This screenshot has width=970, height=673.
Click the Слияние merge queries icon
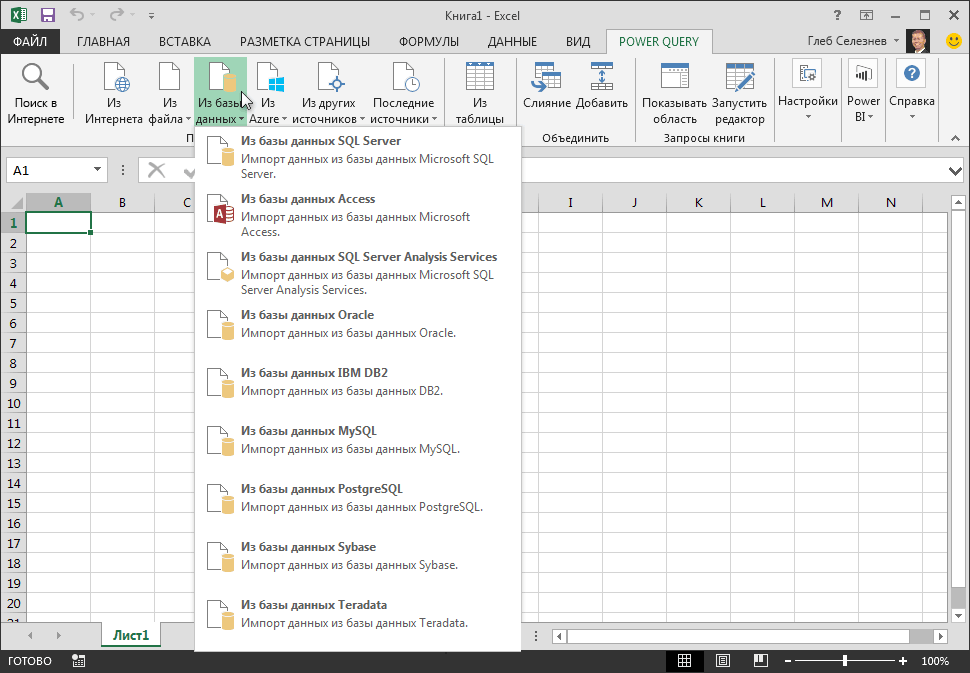click(546, 77)
